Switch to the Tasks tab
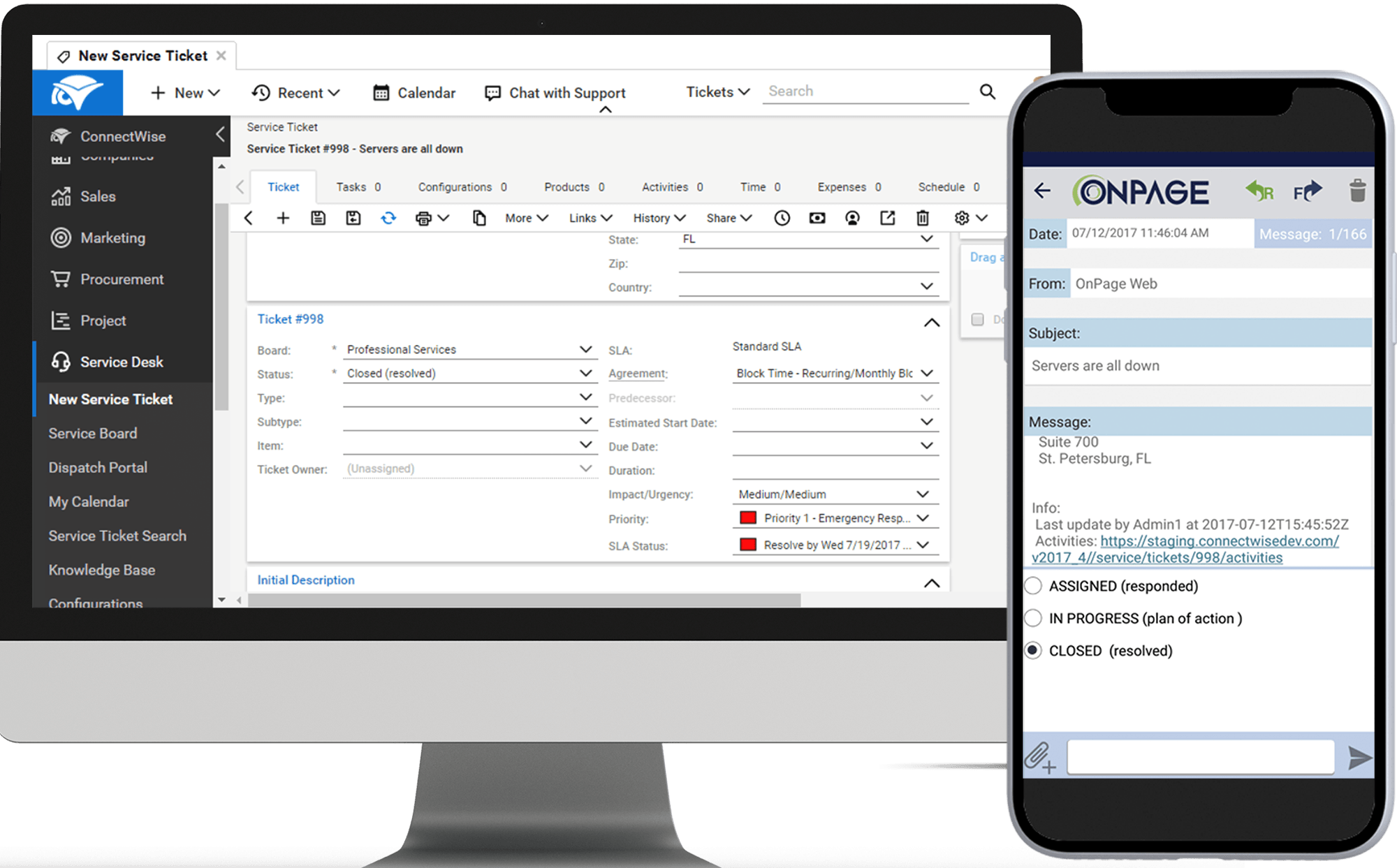 pyautogui.click(x=358, y=187)
